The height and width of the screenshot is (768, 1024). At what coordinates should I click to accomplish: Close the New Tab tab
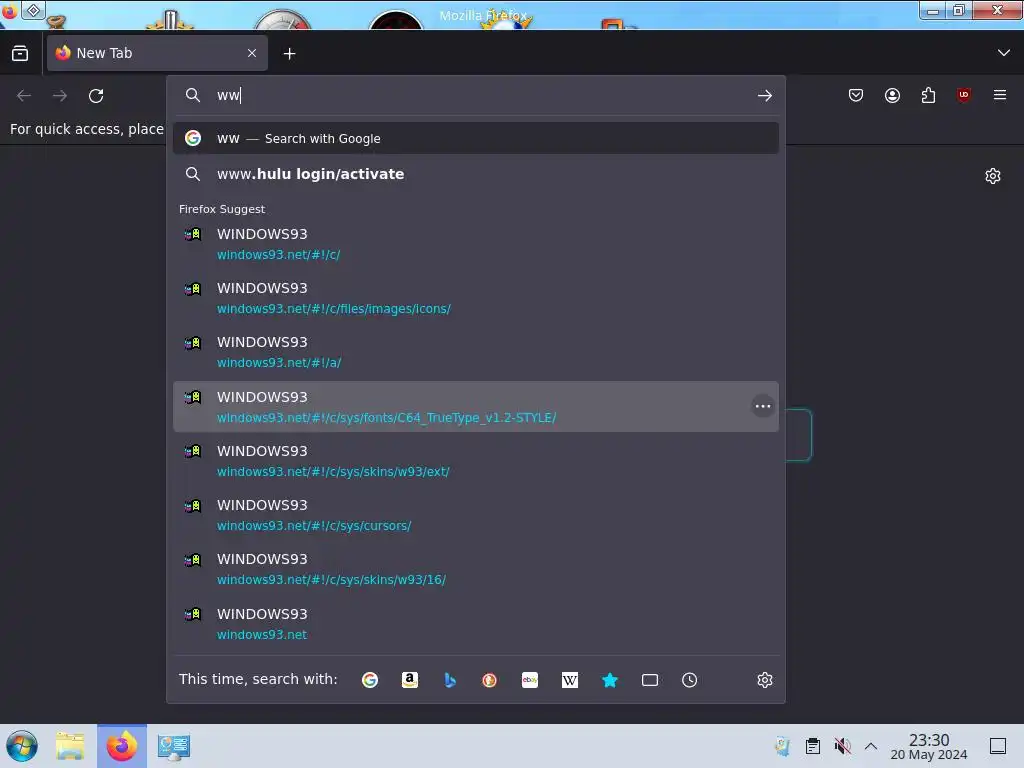252,53
